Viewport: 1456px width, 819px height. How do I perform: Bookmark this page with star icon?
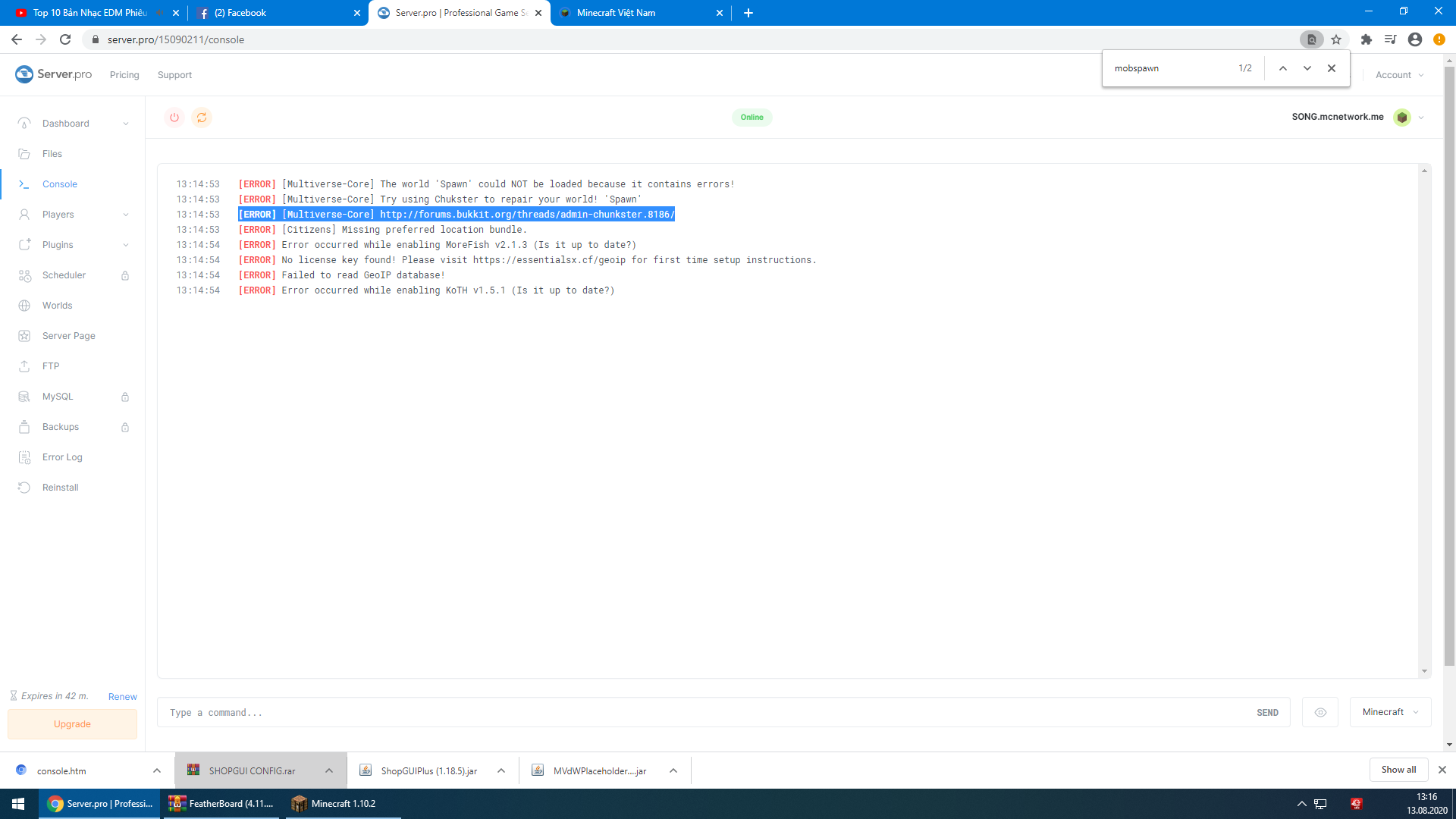[1336, 39]
